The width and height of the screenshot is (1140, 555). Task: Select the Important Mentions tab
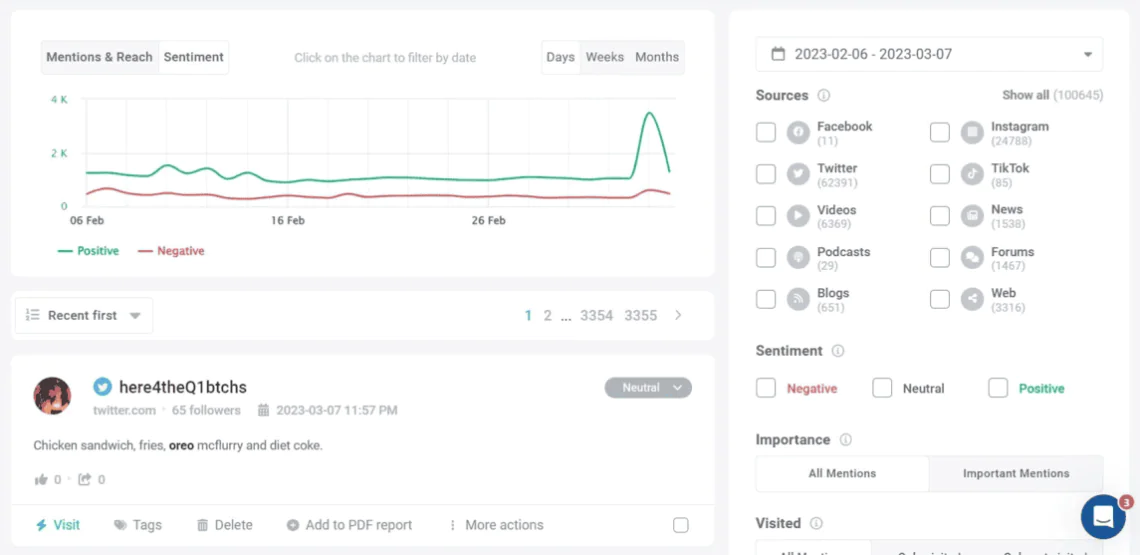click(x=1015, y=473)
